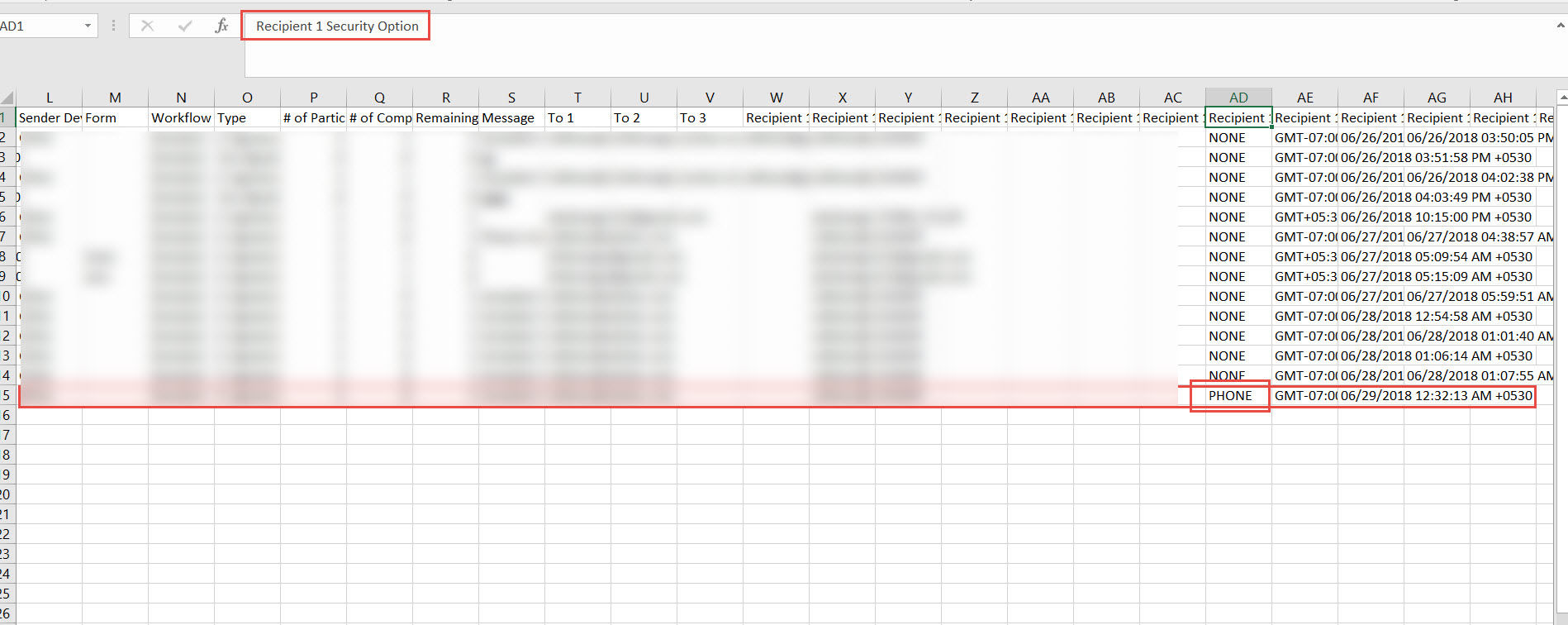Viewport: 1568px width, 625px height.
Task: Select column W header
Action: [x=776, y=98]
